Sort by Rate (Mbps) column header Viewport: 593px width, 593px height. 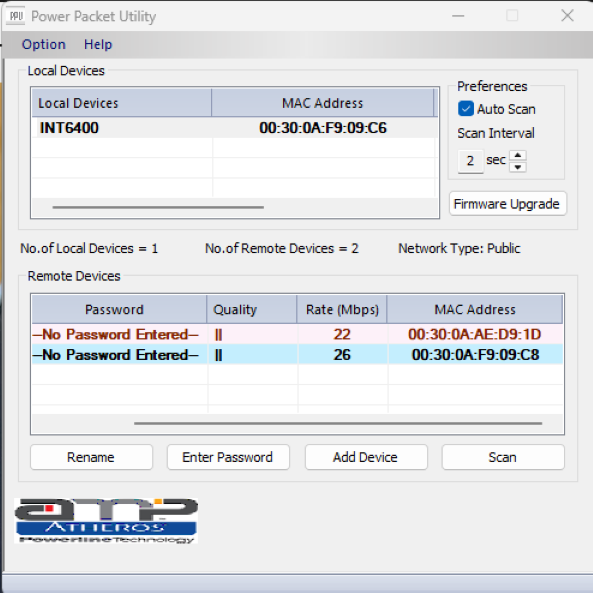[342, 310]
